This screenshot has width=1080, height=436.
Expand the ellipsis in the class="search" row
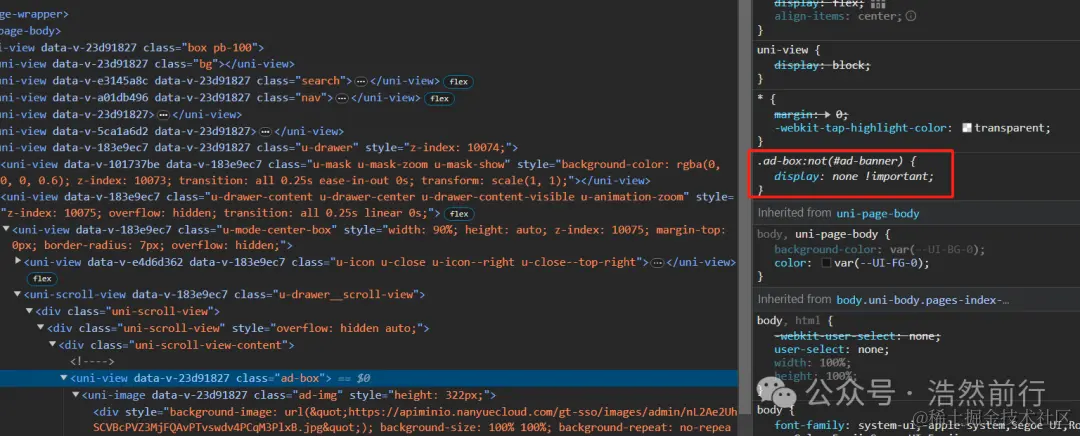(x=361, y=81)
